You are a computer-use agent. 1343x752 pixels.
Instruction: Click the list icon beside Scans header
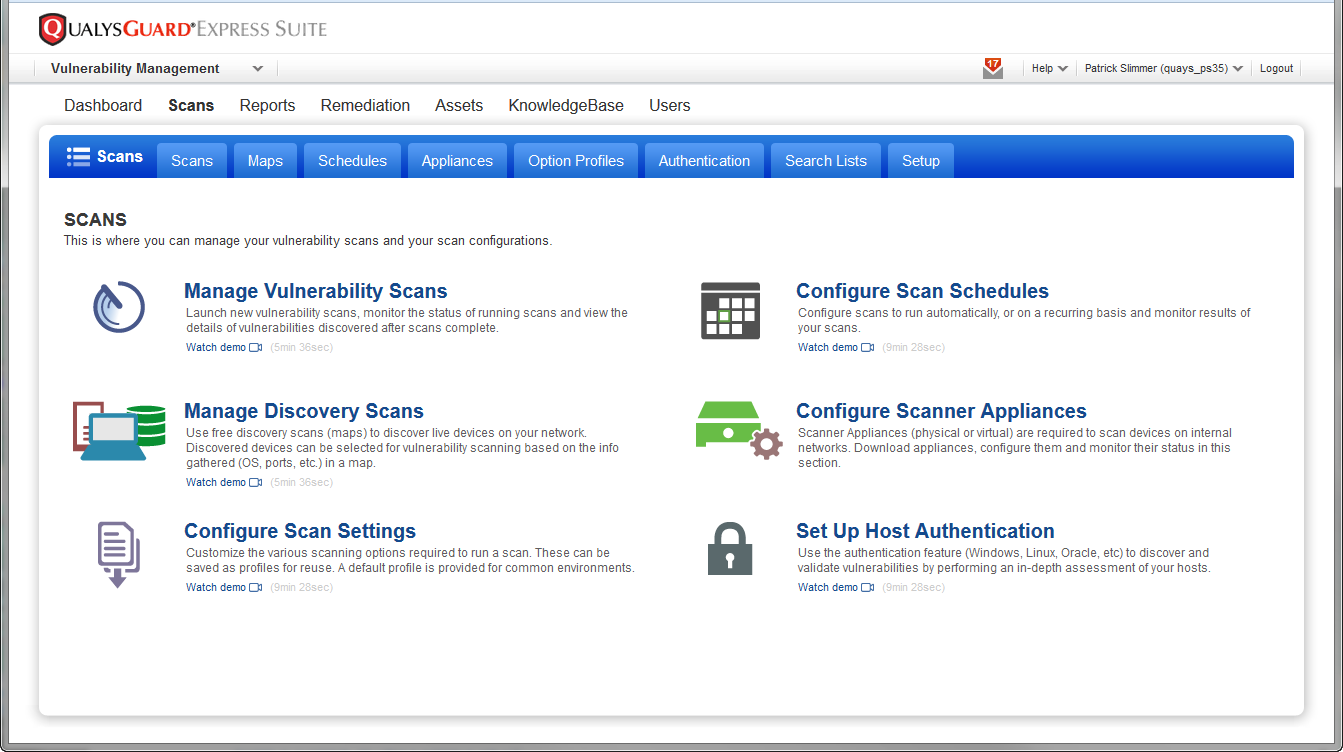(x=78, y=156)
